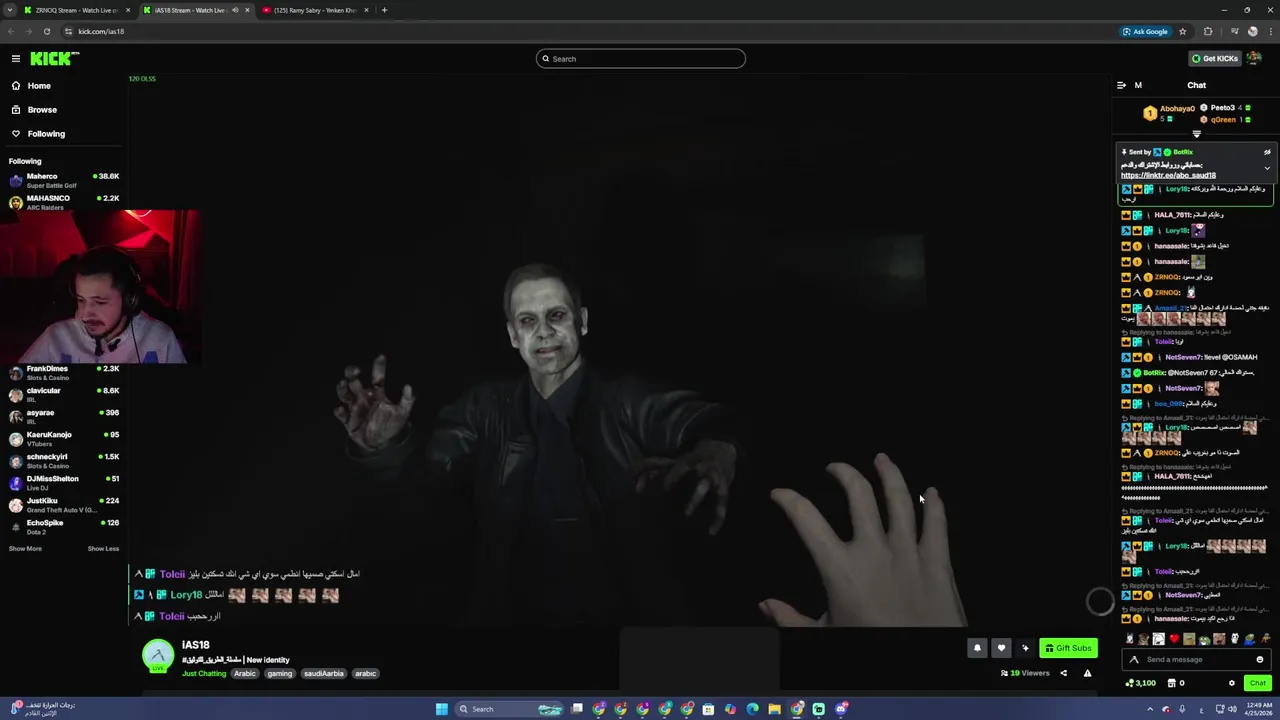Toggle the heart follow button
The width and height of the screenshot is (1280, 720).
(1001, 648)
